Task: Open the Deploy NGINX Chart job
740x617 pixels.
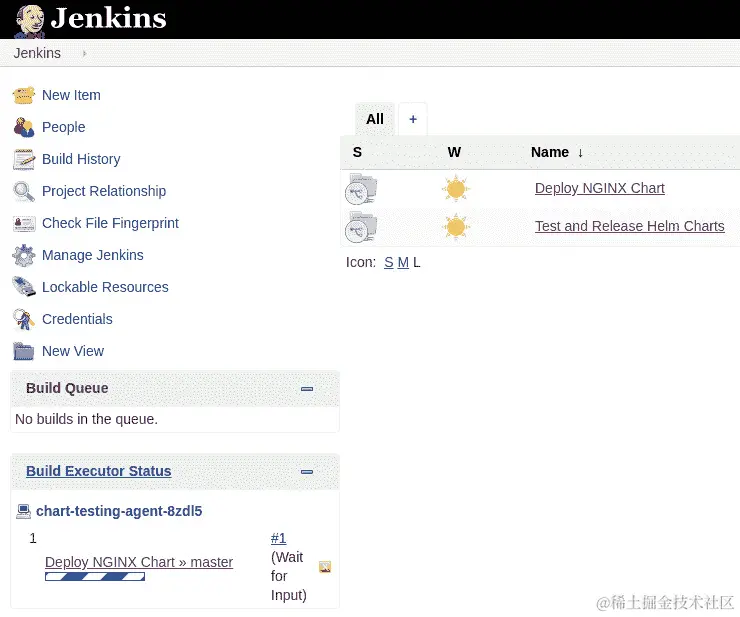Action: [599, 188]
